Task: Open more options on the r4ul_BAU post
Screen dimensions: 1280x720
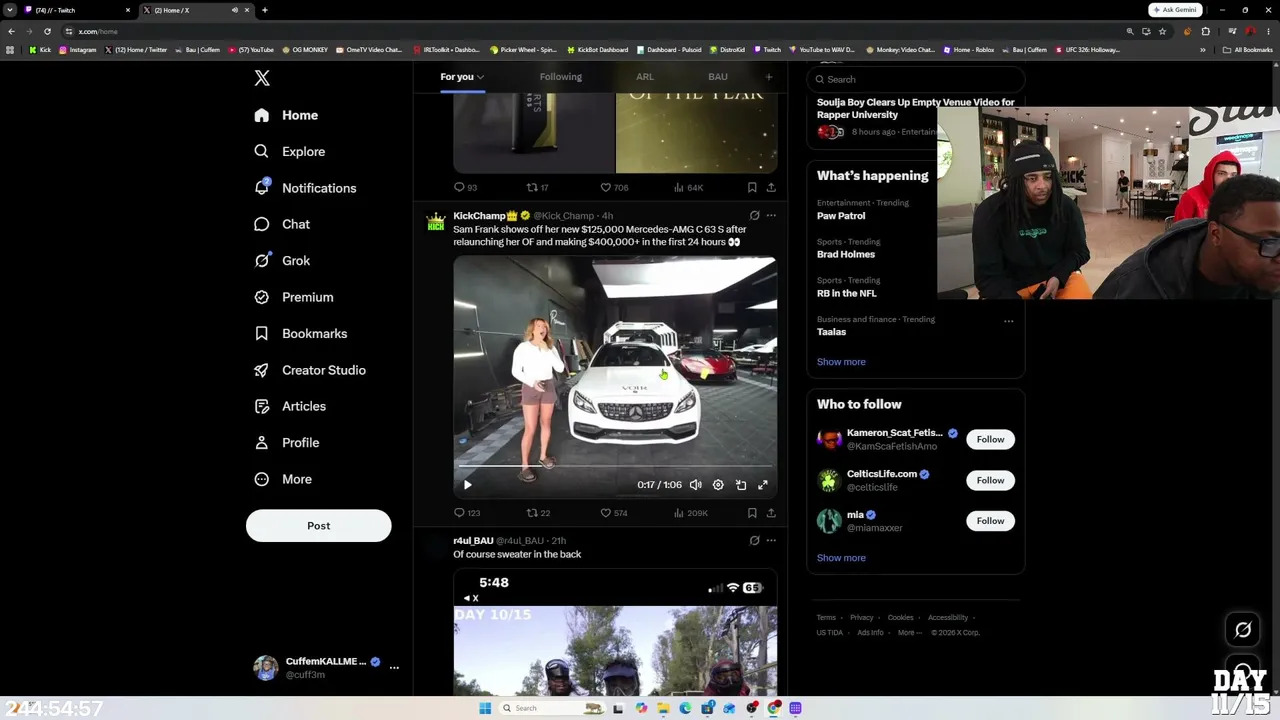Action: 771,540
